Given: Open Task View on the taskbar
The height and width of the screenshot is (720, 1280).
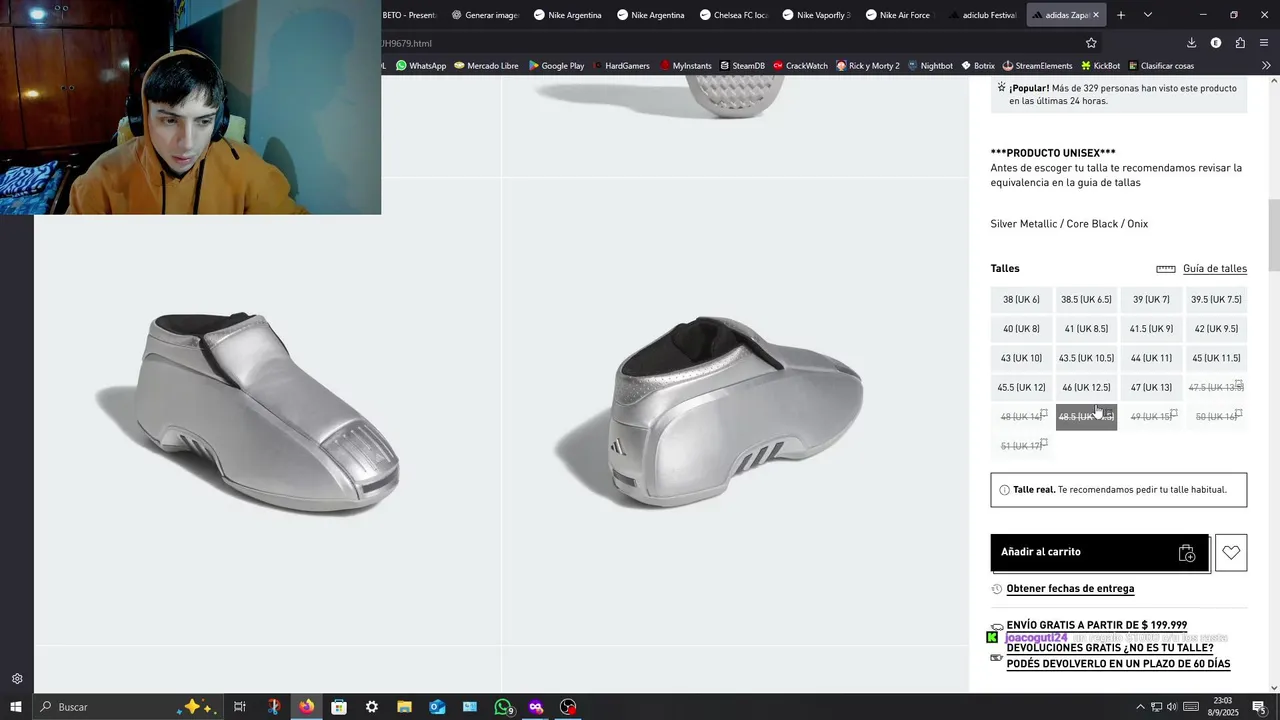Looking at the screenshot, I should coord(240,707).
